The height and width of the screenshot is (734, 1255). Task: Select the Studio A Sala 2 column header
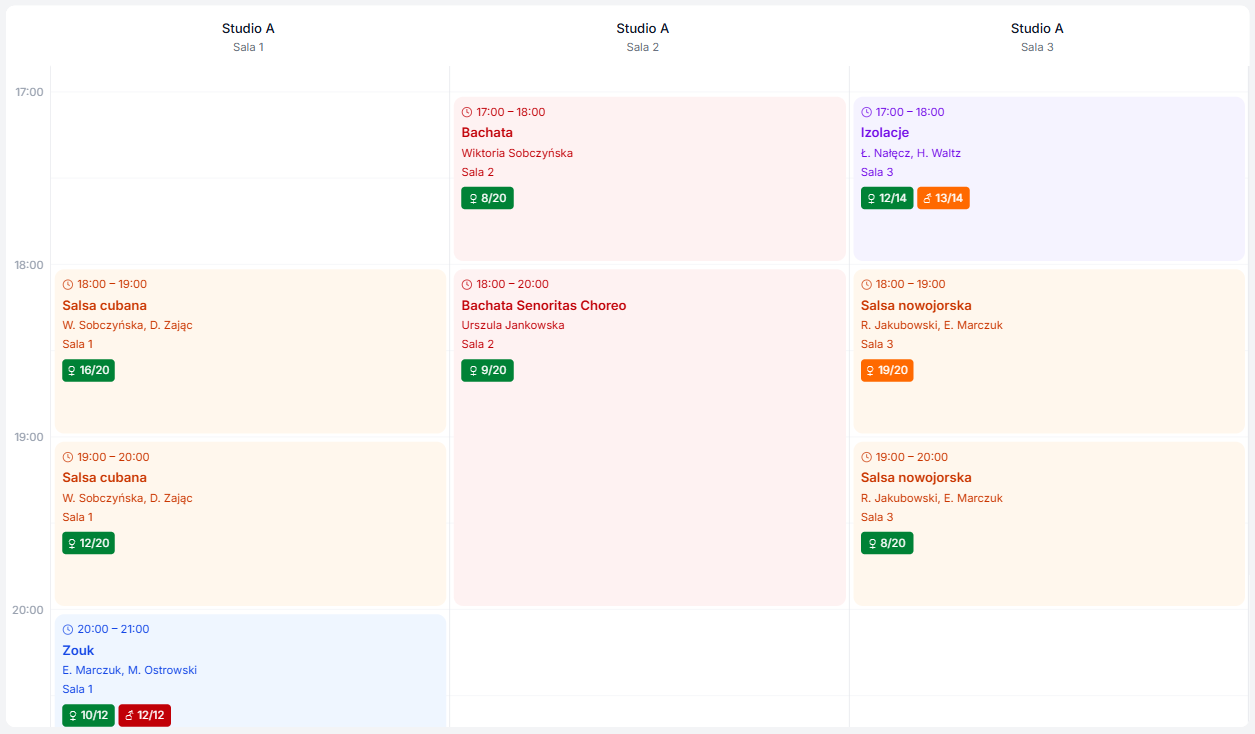point(643,36)
